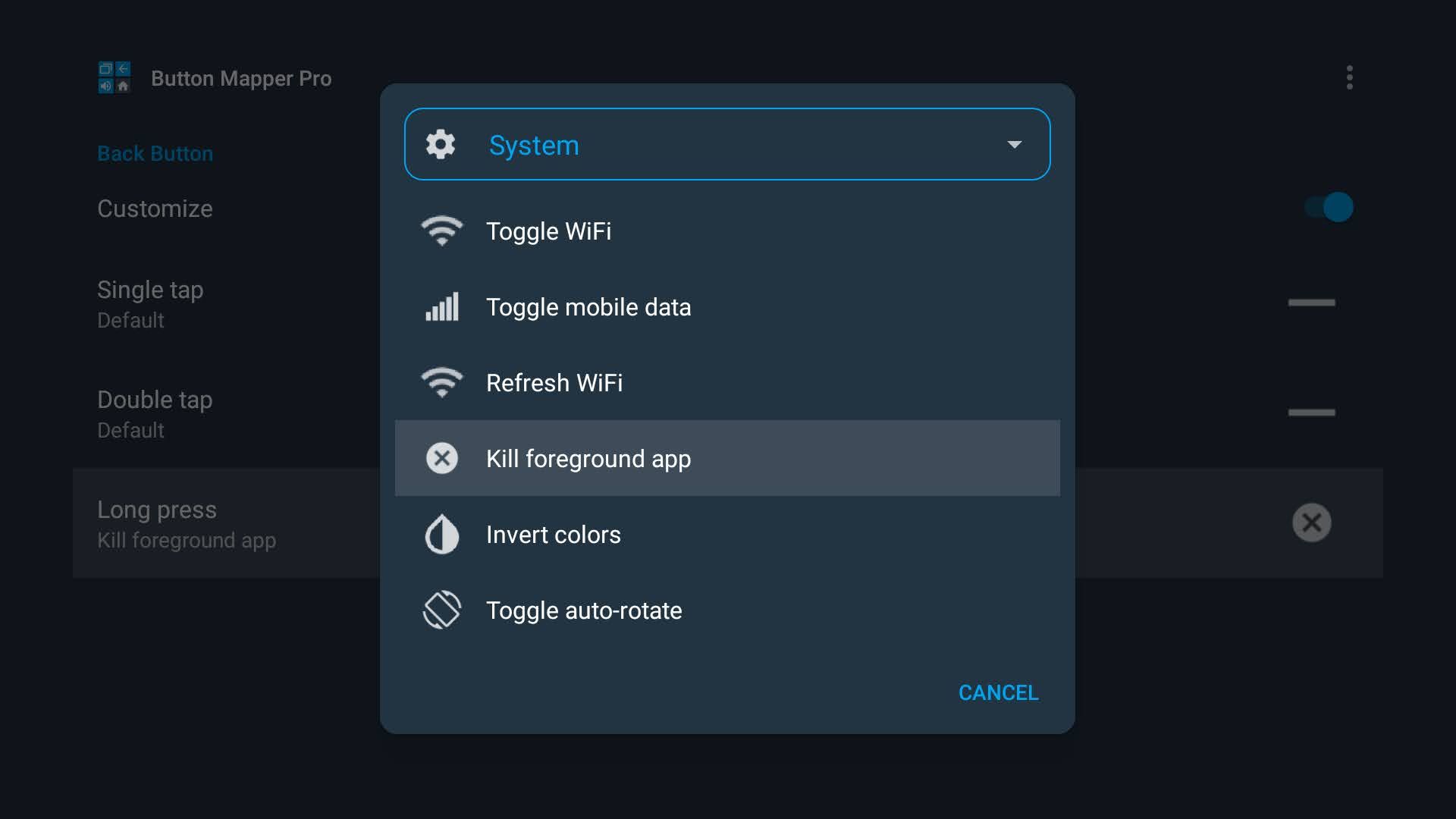
Task: Click the dropdown chevron arrow
Action: pyautogui.click(x=1015, y=144)
